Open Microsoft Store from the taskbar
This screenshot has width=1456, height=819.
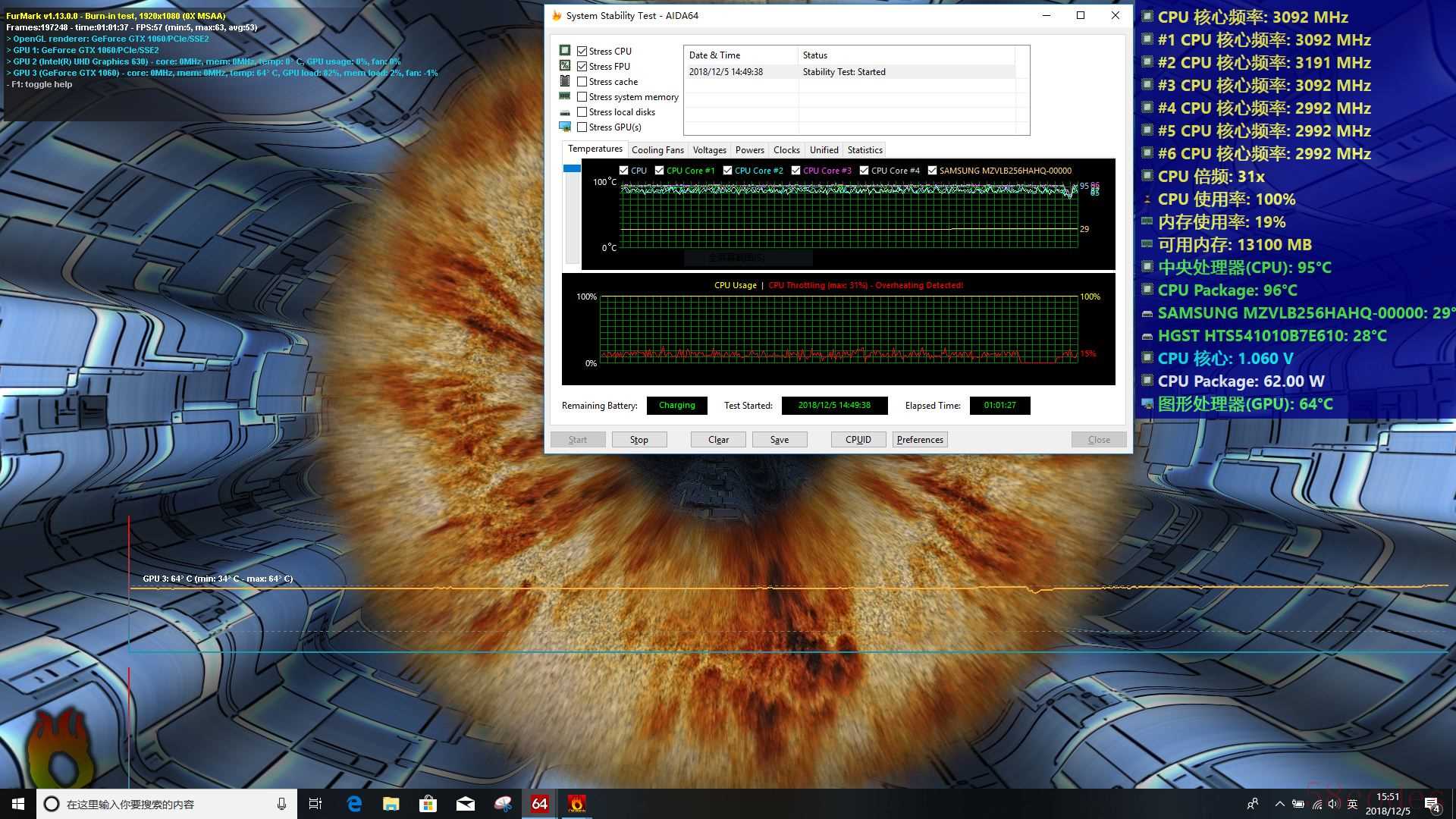pyautogui.click(x=428, y=804)
